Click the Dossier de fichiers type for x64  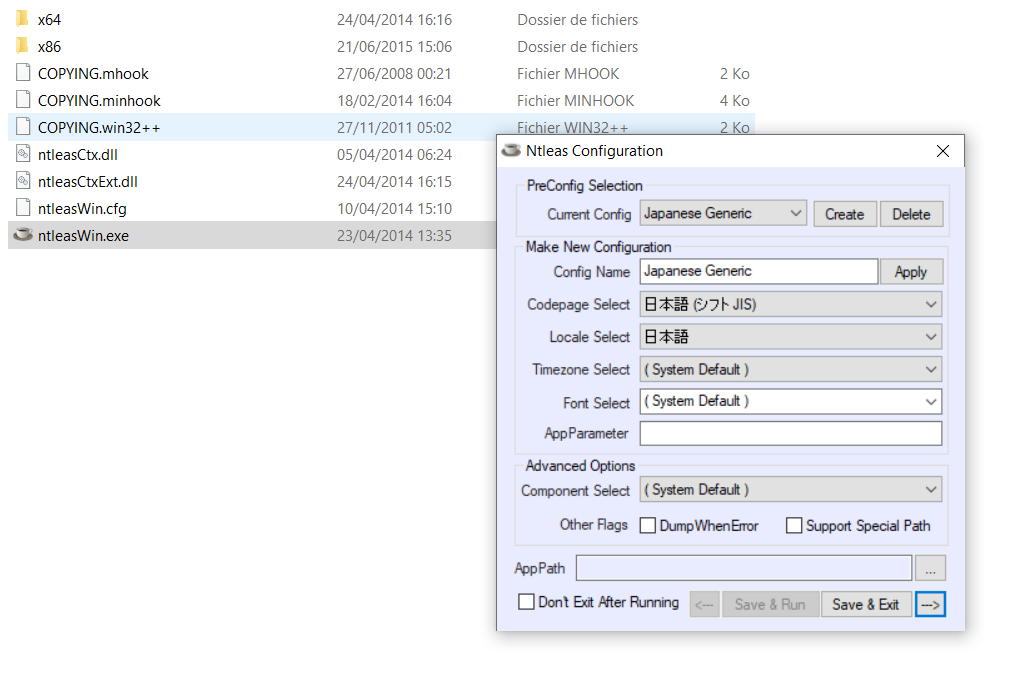[578, 19]
